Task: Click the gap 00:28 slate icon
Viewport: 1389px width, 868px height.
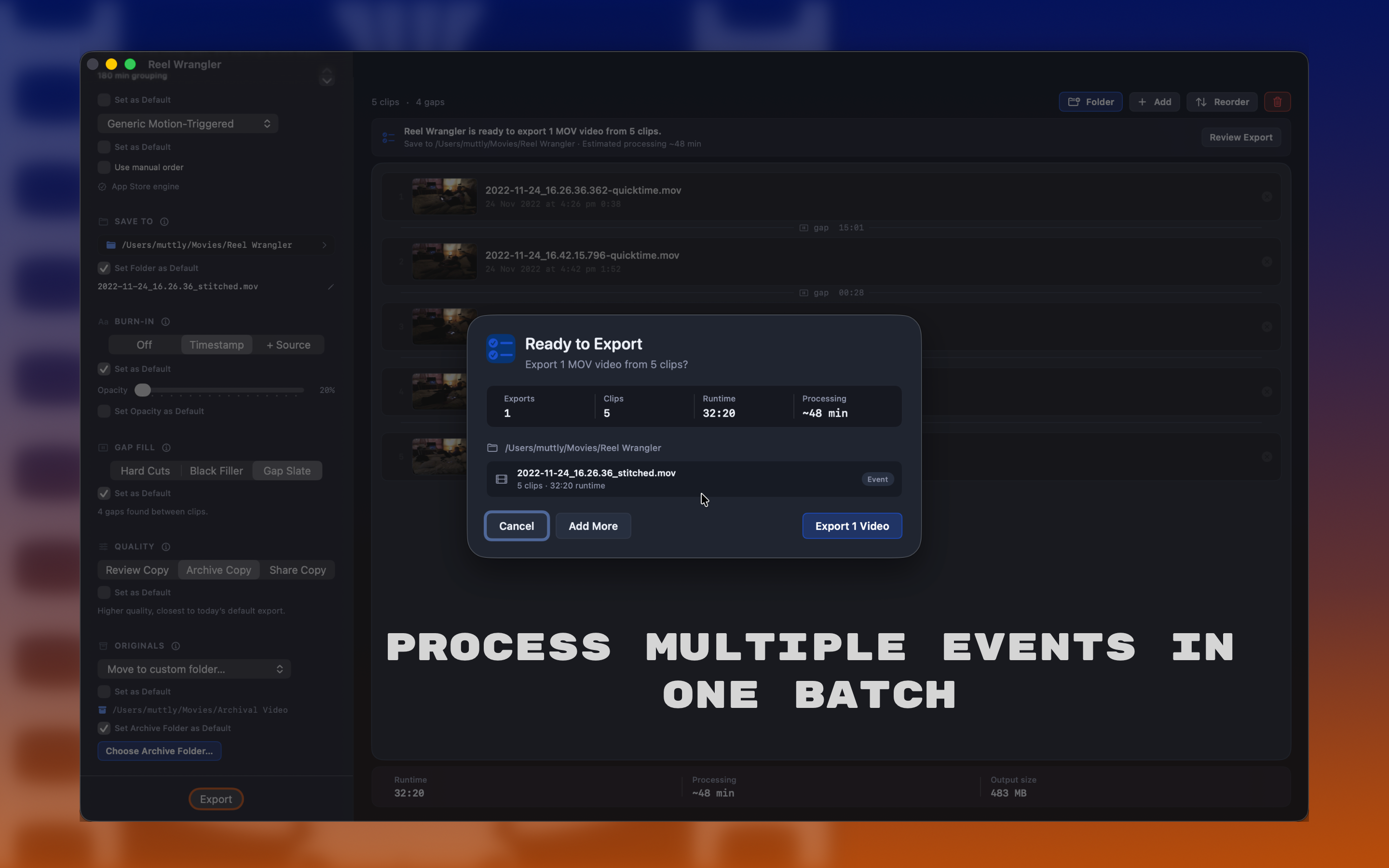Action: [x=803, y=293]
